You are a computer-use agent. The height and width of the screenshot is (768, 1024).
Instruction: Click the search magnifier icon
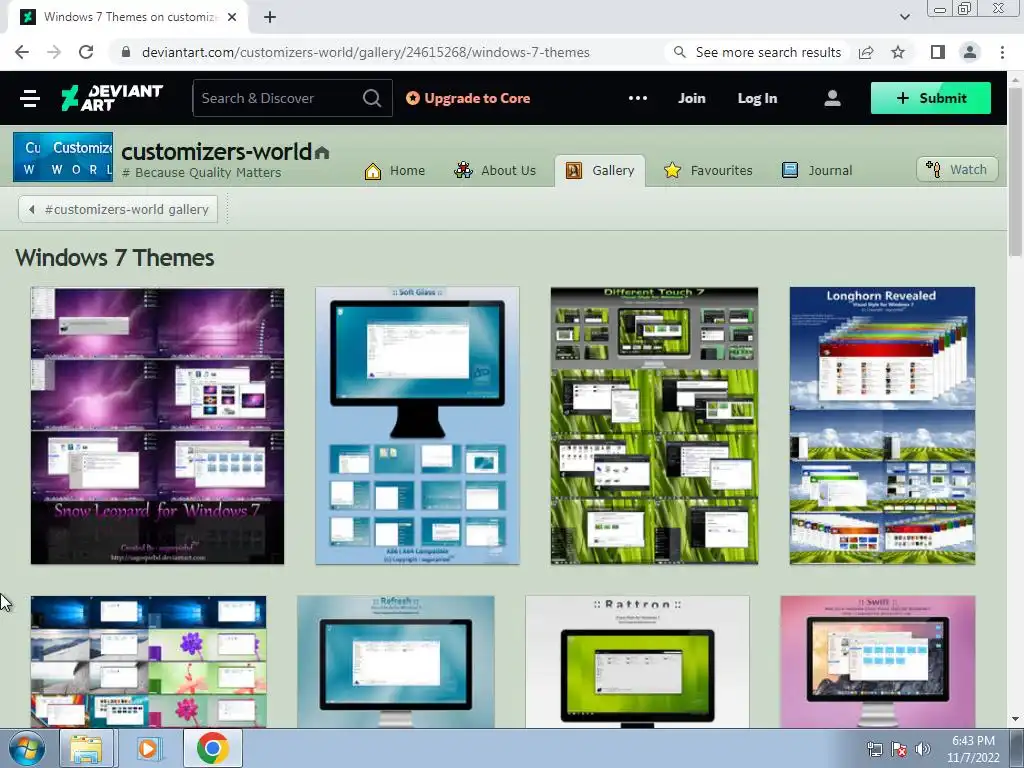(x=372, y=98)
